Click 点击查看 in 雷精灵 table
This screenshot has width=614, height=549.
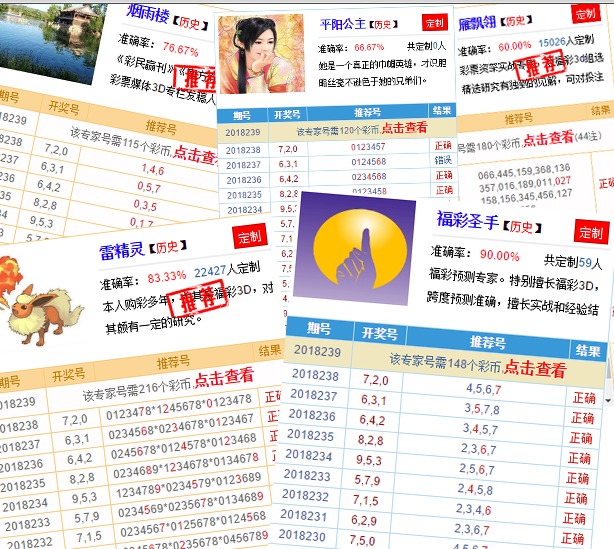point(224,377)
